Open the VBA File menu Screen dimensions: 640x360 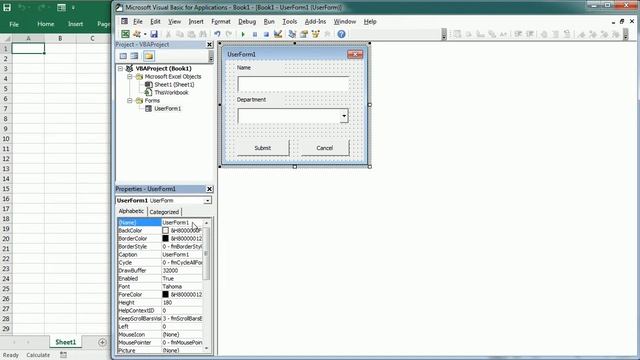(x=138, y=22)
